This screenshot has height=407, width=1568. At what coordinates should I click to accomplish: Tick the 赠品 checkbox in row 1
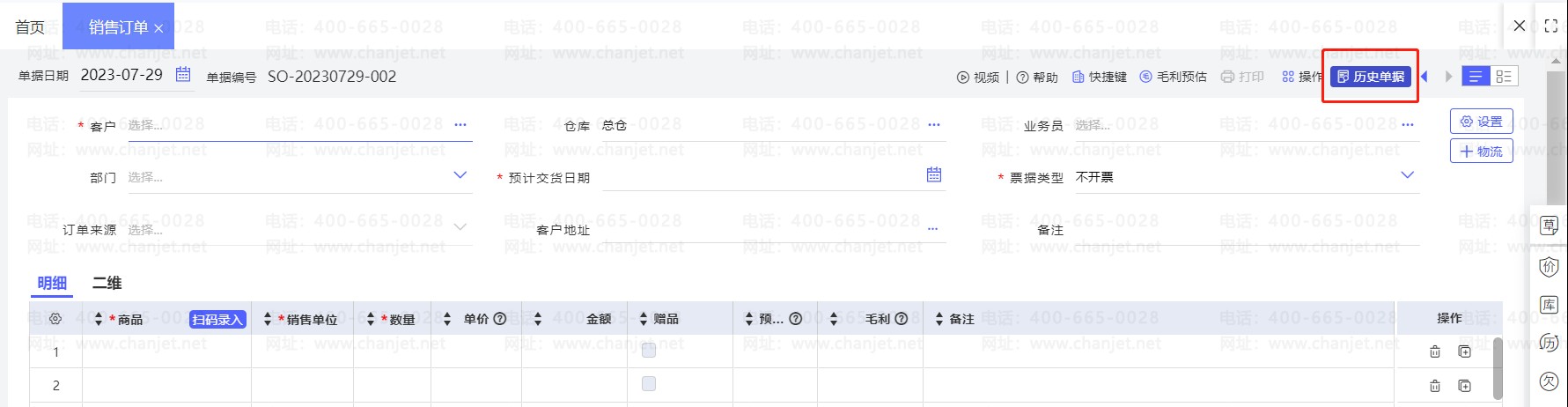click(x=649, y=350)
